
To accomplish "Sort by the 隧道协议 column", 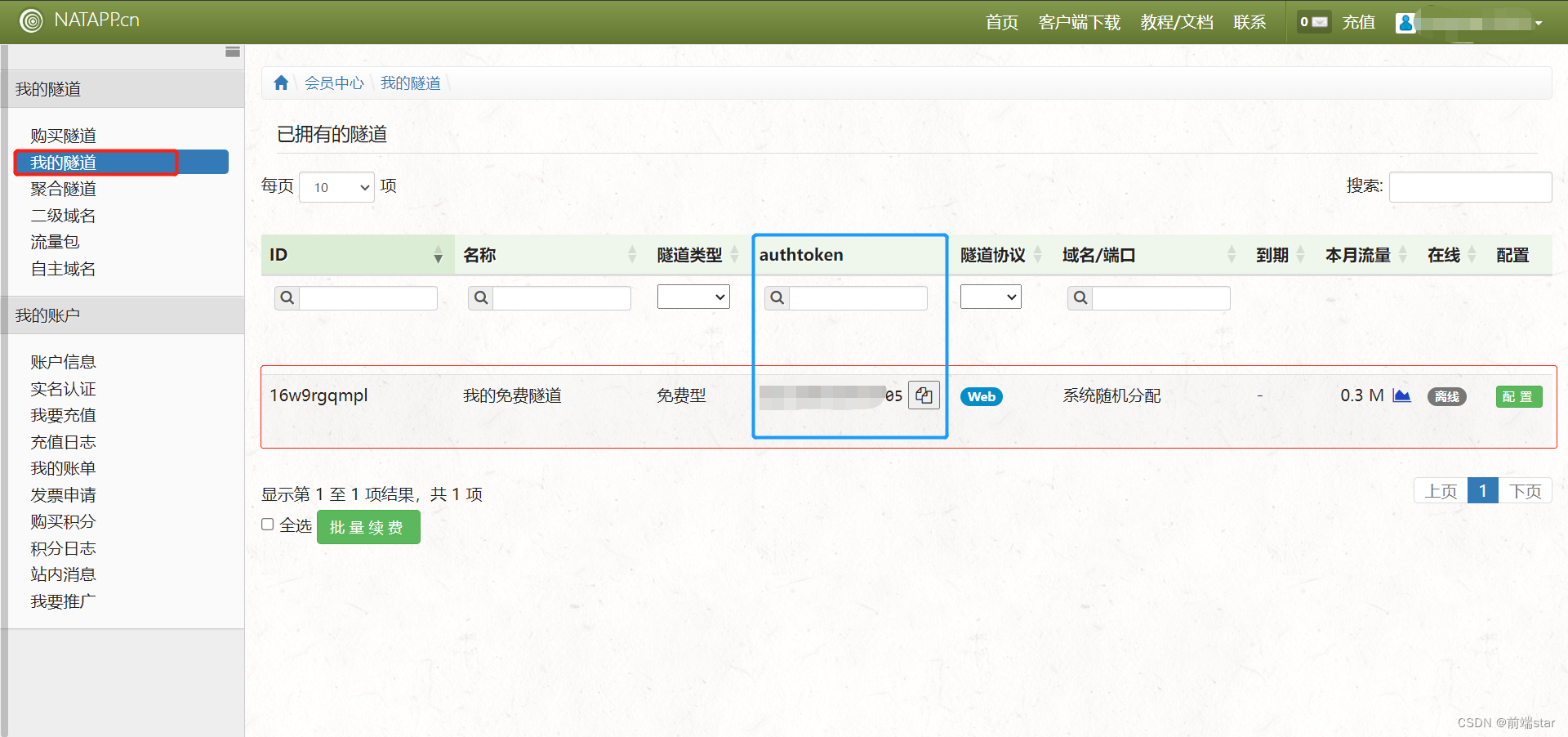I will [1038, 255].
